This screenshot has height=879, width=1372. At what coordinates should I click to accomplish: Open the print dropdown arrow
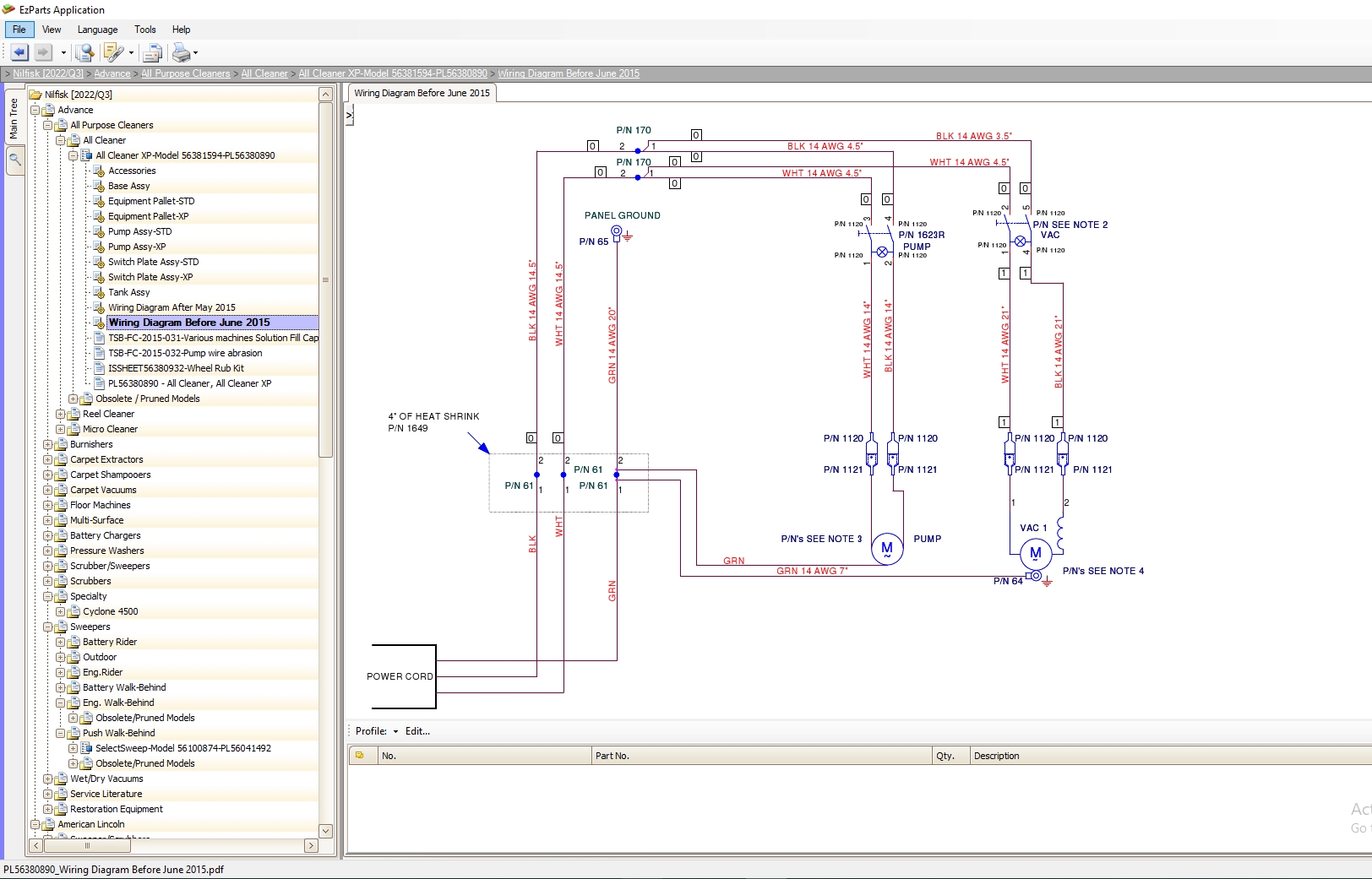pyautogui.click(x=196, y=52)
